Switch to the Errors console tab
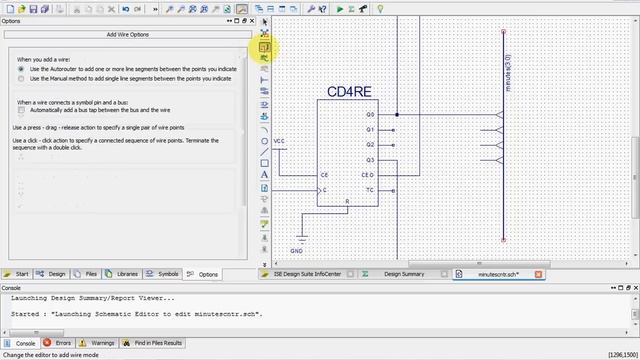The image size is (640, 360). [x=58, y=343]
